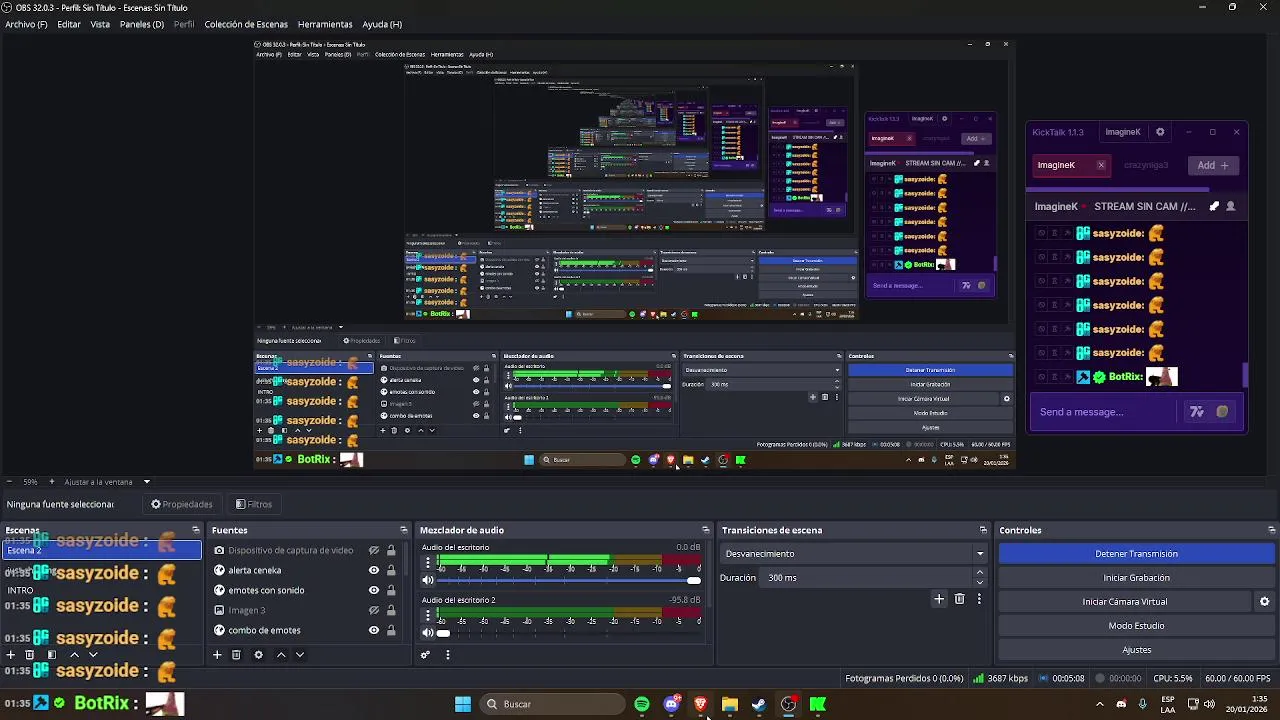This screenshot has height=720, width=1280.
Task: Toggle visibility of combo de emotes source
Action: (x=374, y=630)
